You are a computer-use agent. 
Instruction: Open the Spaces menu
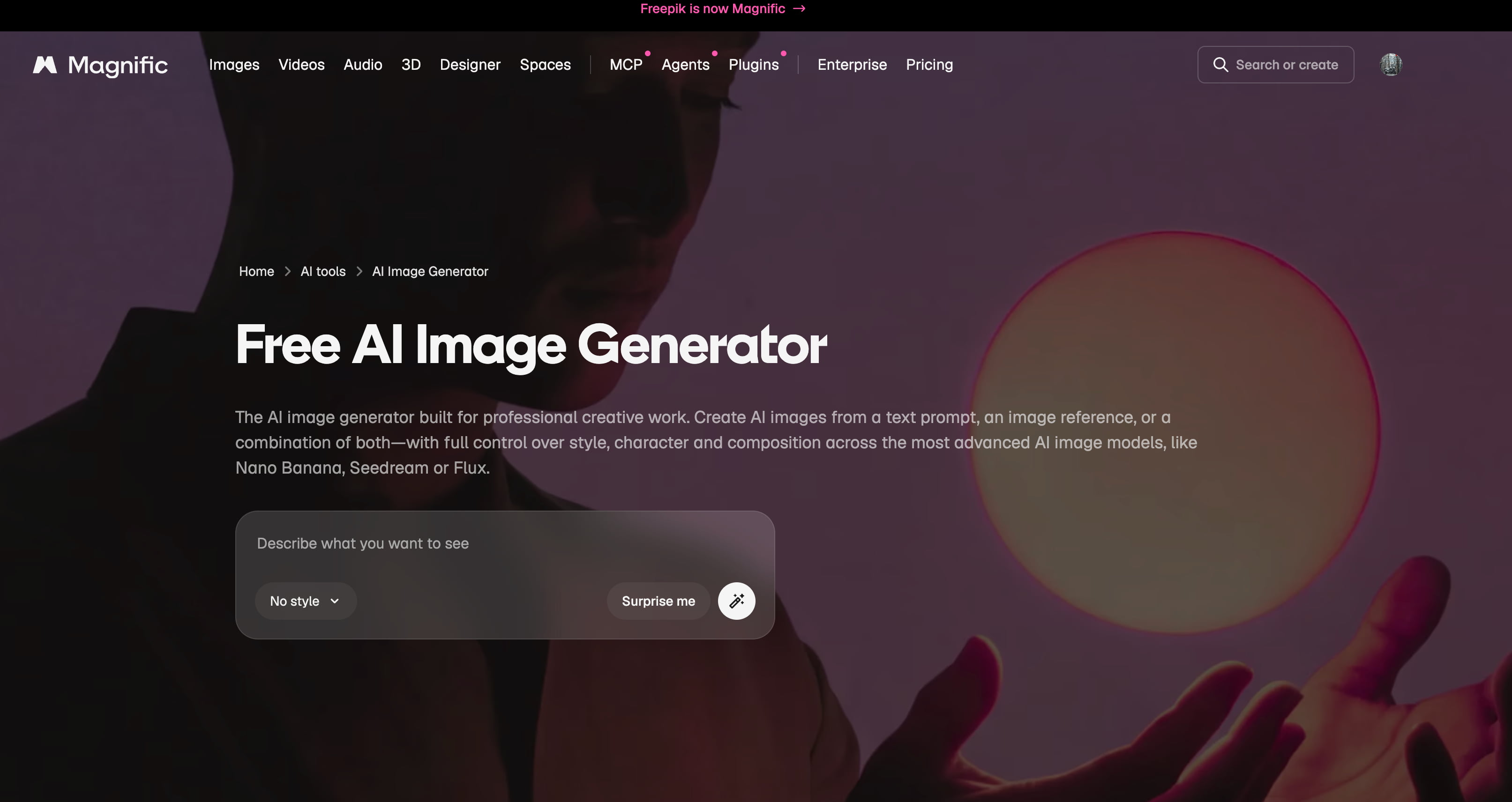pos(545,65)
